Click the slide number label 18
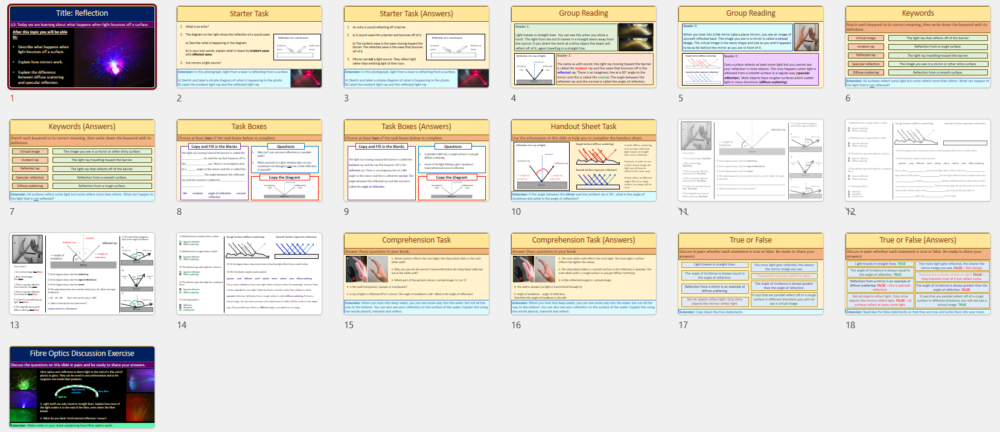1000x432 pixels. point(850,325)
